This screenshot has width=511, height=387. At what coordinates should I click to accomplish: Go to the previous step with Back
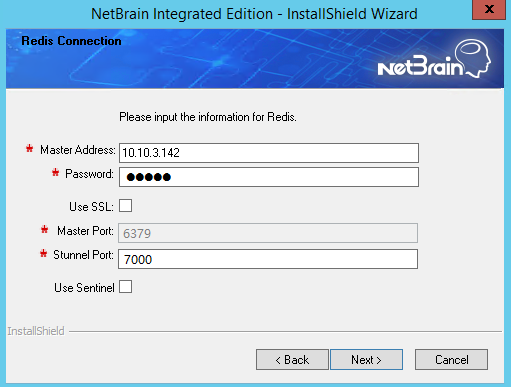click(292, 360)
